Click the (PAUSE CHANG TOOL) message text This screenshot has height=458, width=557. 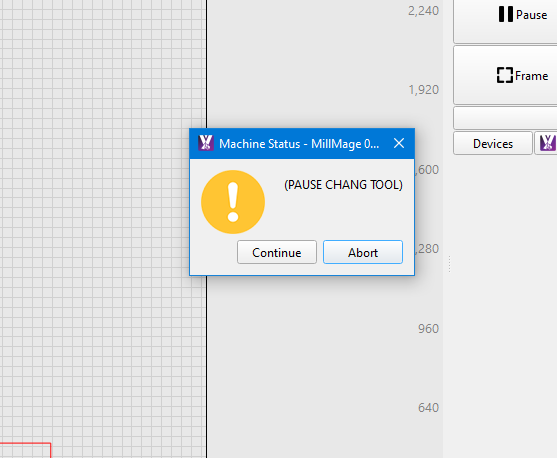343,185
